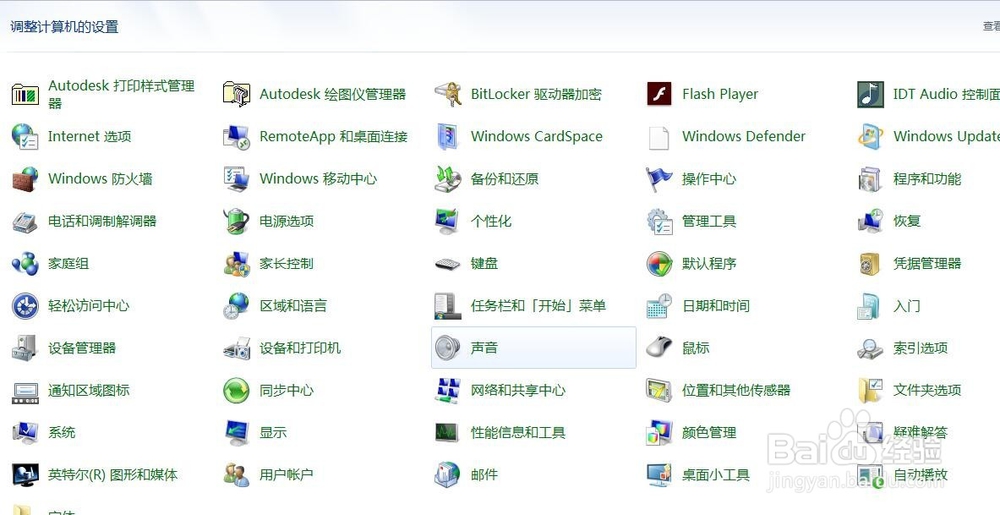Click the Windows Update icon

point(871,136)
